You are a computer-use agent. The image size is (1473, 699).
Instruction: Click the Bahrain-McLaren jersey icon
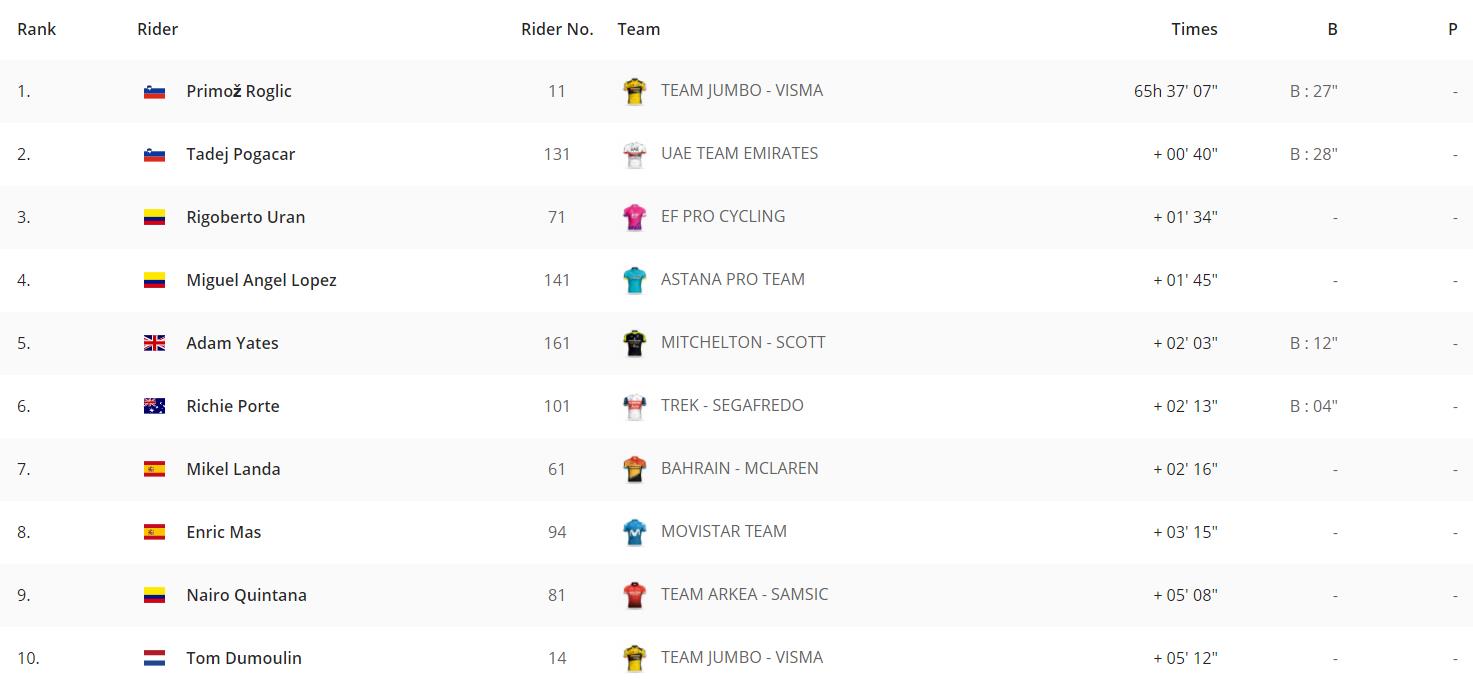click(x=634, y=469)
